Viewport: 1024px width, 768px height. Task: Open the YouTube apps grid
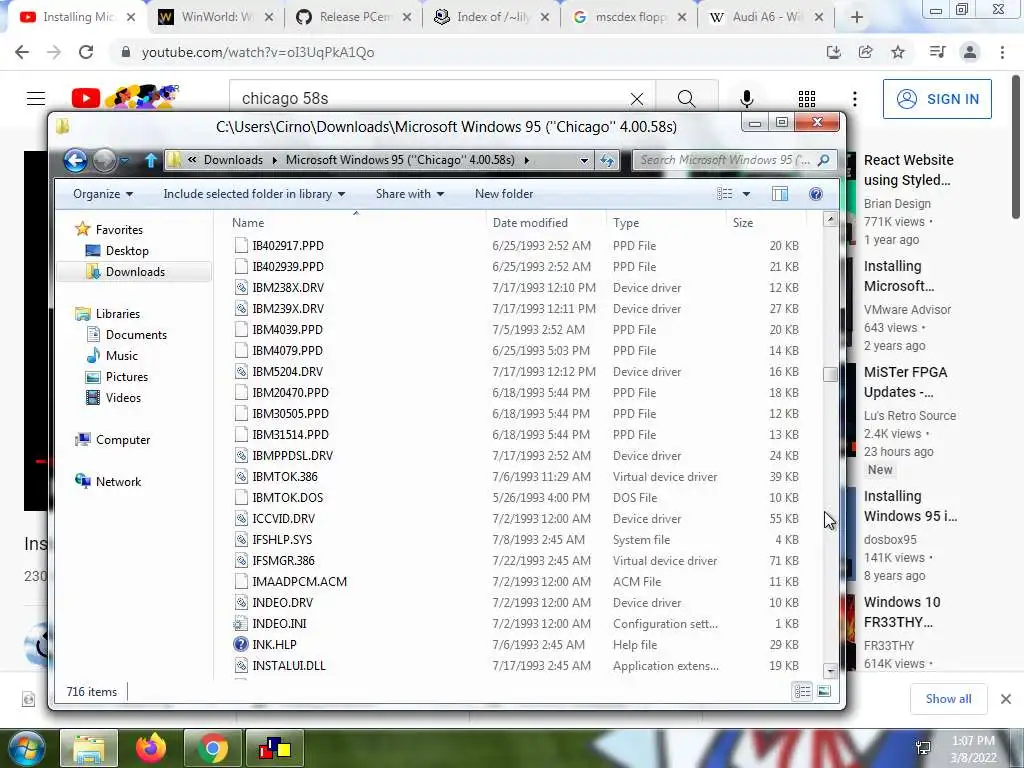pos(807,99)
